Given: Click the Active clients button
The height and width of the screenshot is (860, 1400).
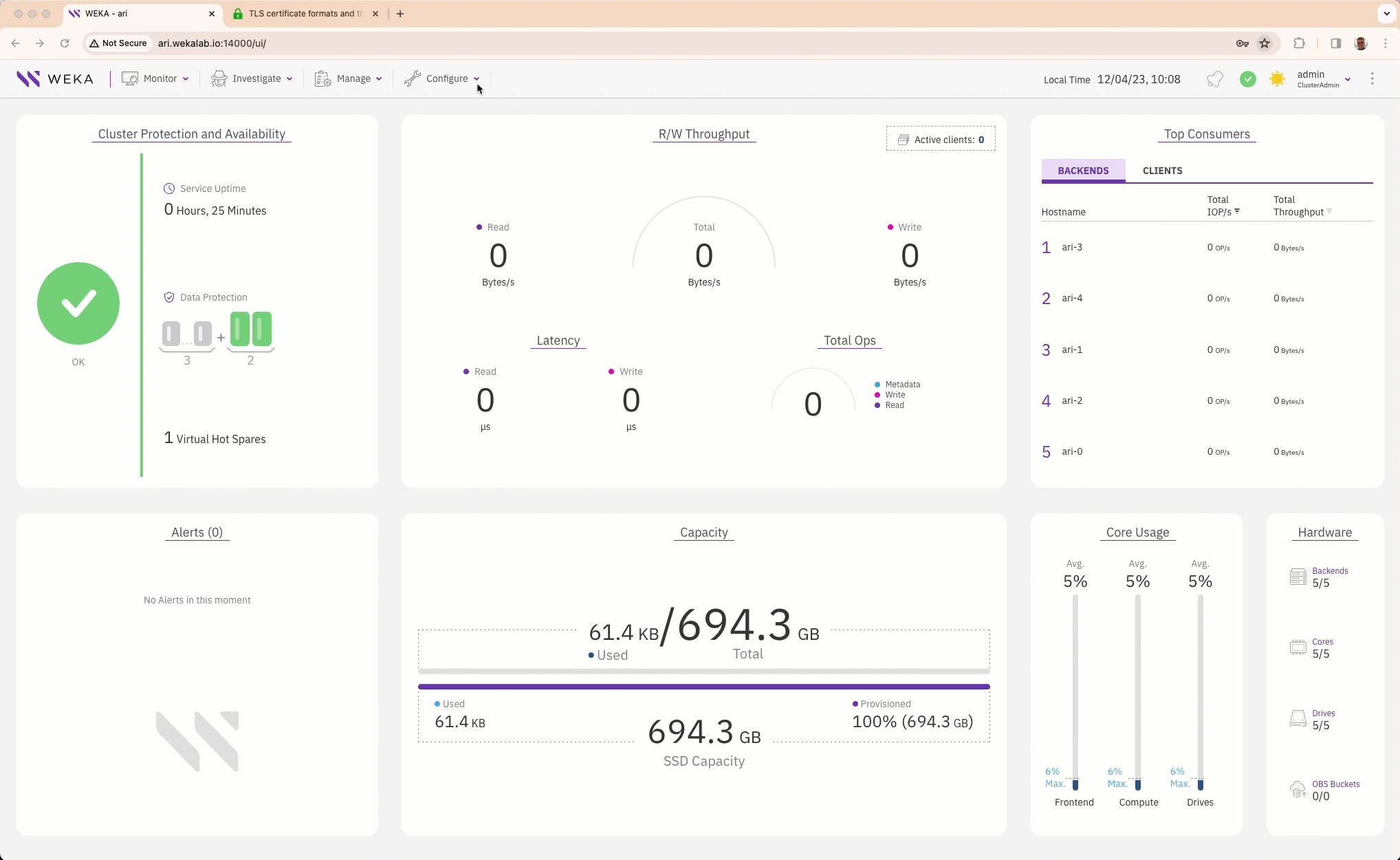Looking at the screenshot, I should tap(941, 140).
